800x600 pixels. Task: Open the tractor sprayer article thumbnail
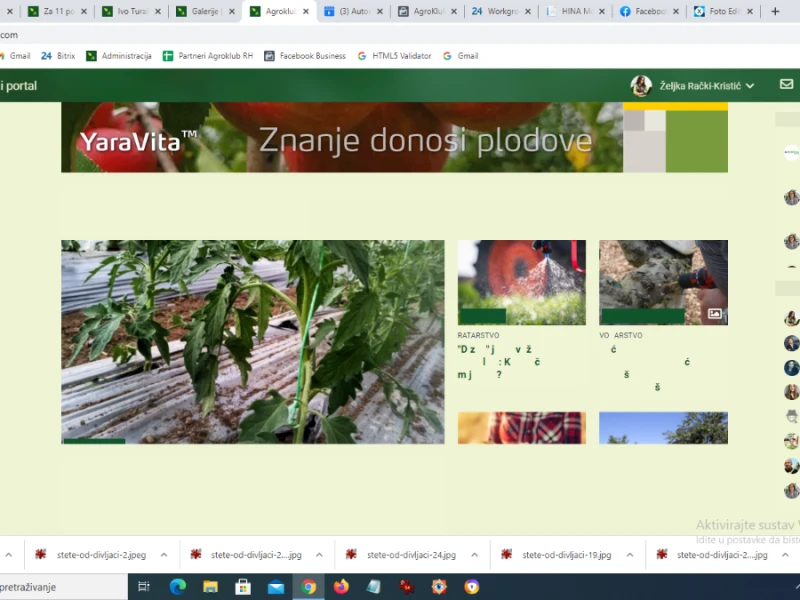[x=521, y=283]
